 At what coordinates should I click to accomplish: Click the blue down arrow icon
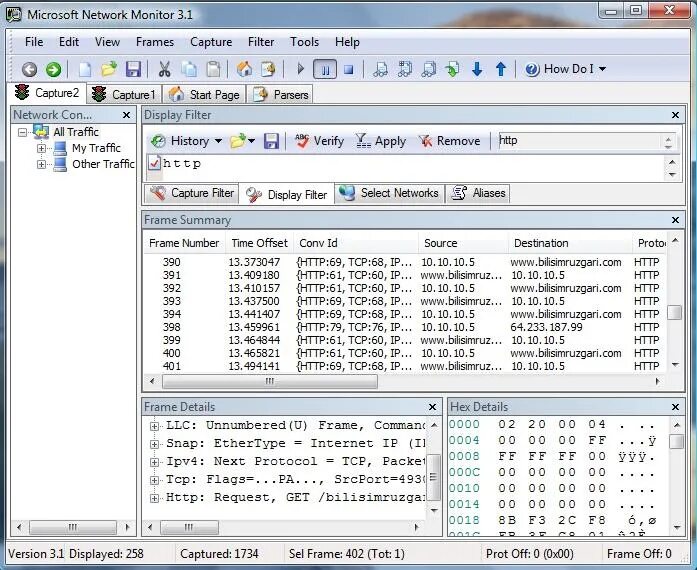(477, 69)
